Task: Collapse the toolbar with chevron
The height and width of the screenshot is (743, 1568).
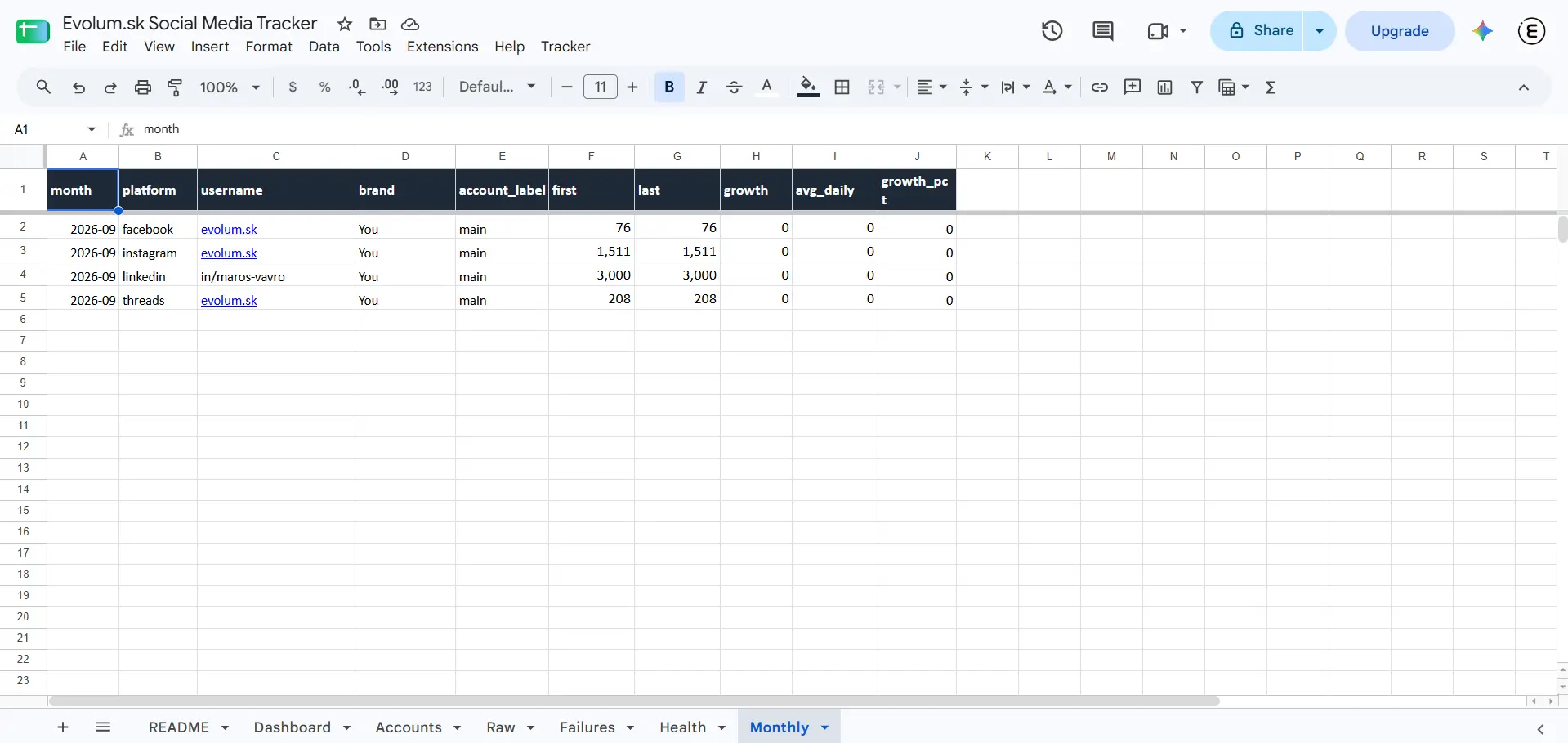Action: coord(1524,87)
